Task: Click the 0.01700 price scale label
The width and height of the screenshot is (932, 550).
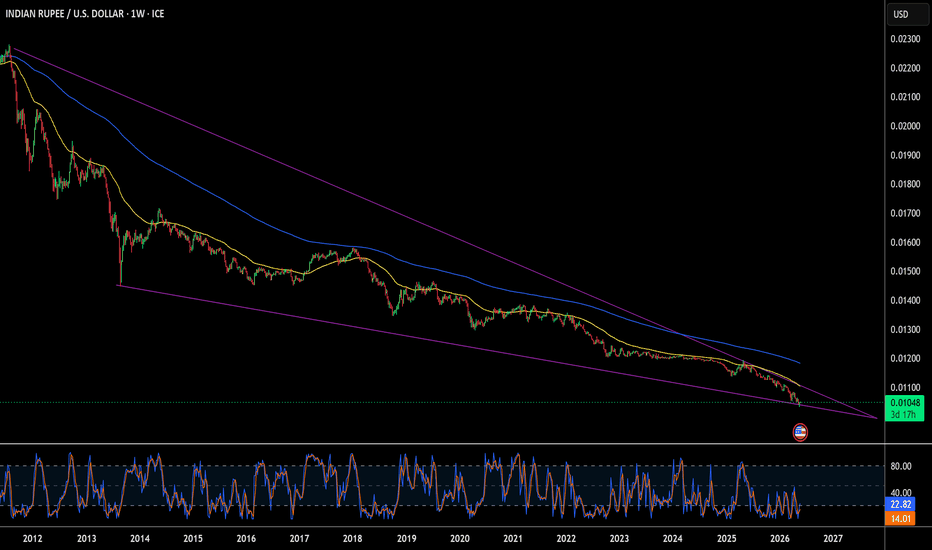Action: coord(905,213)
